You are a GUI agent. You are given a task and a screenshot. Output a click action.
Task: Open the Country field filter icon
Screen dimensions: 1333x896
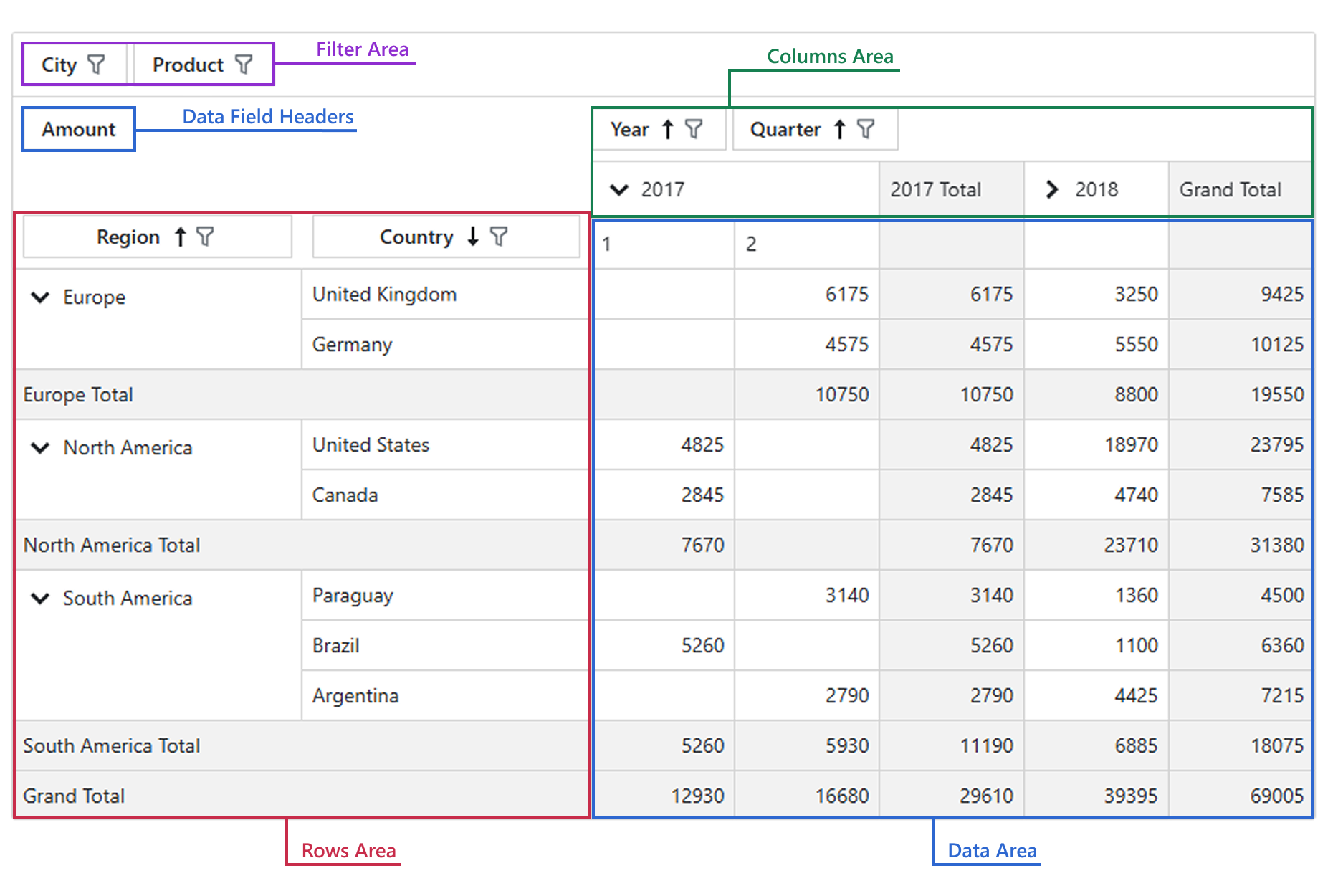[499, 237]
